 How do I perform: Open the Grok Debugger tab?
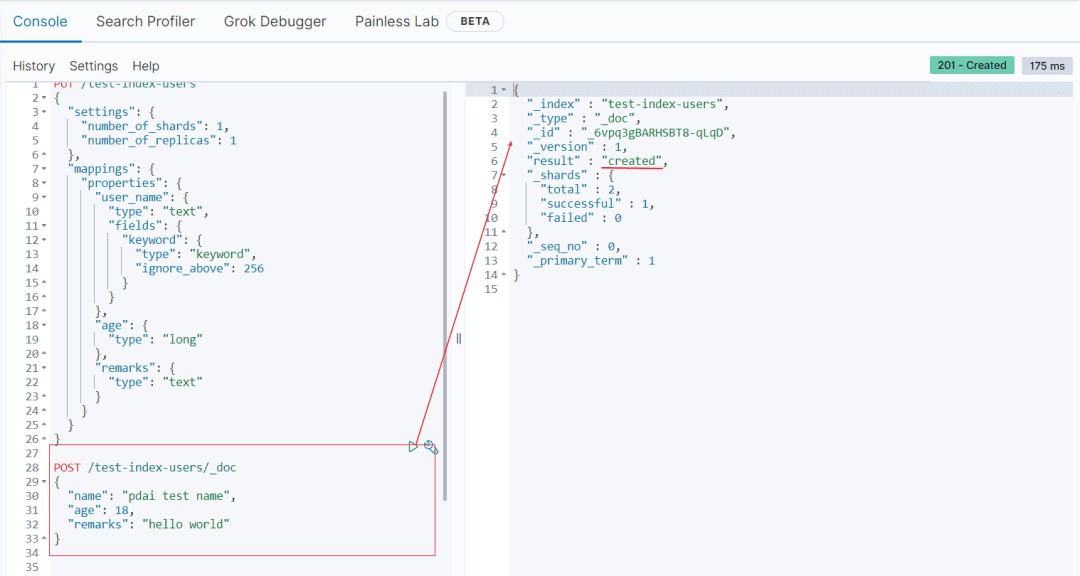pos(275,20)
